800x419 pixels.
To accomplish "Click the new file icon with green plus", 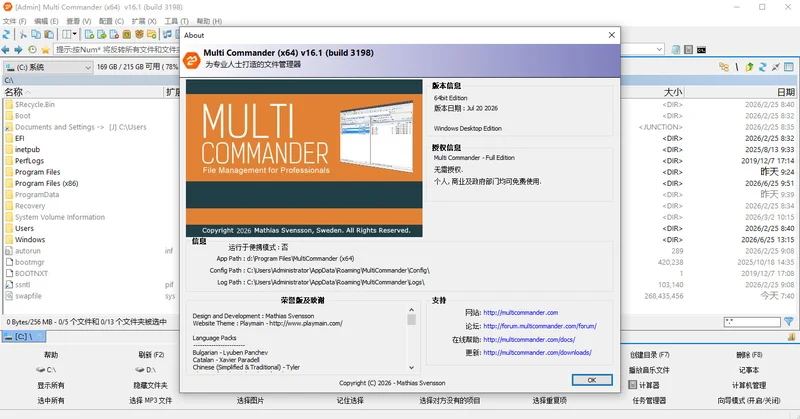I will [x=89, y=35].
